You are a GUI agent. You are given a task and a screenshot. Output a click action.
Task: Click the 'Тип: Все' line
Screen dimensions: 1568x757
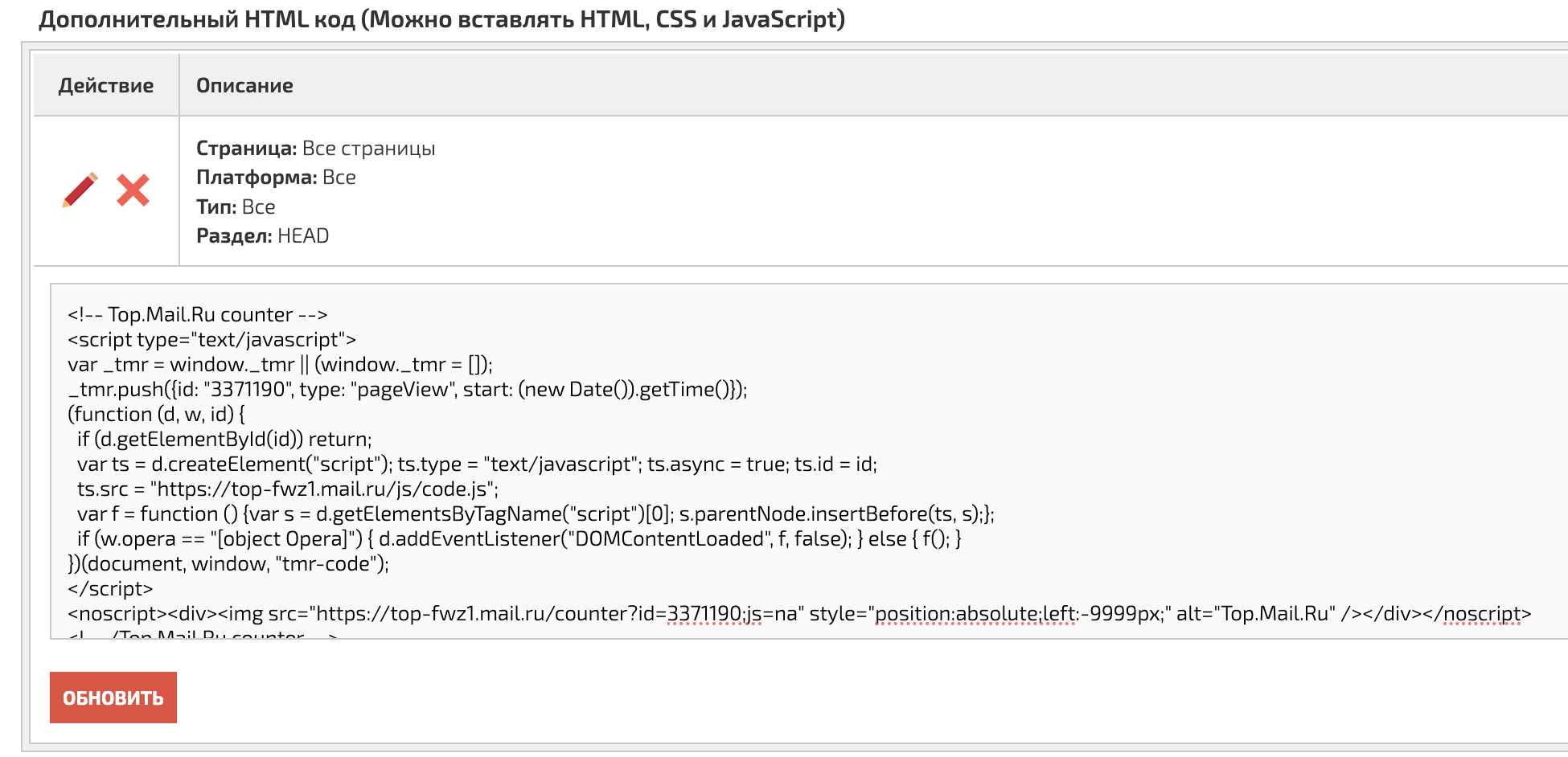pos(236,207)
